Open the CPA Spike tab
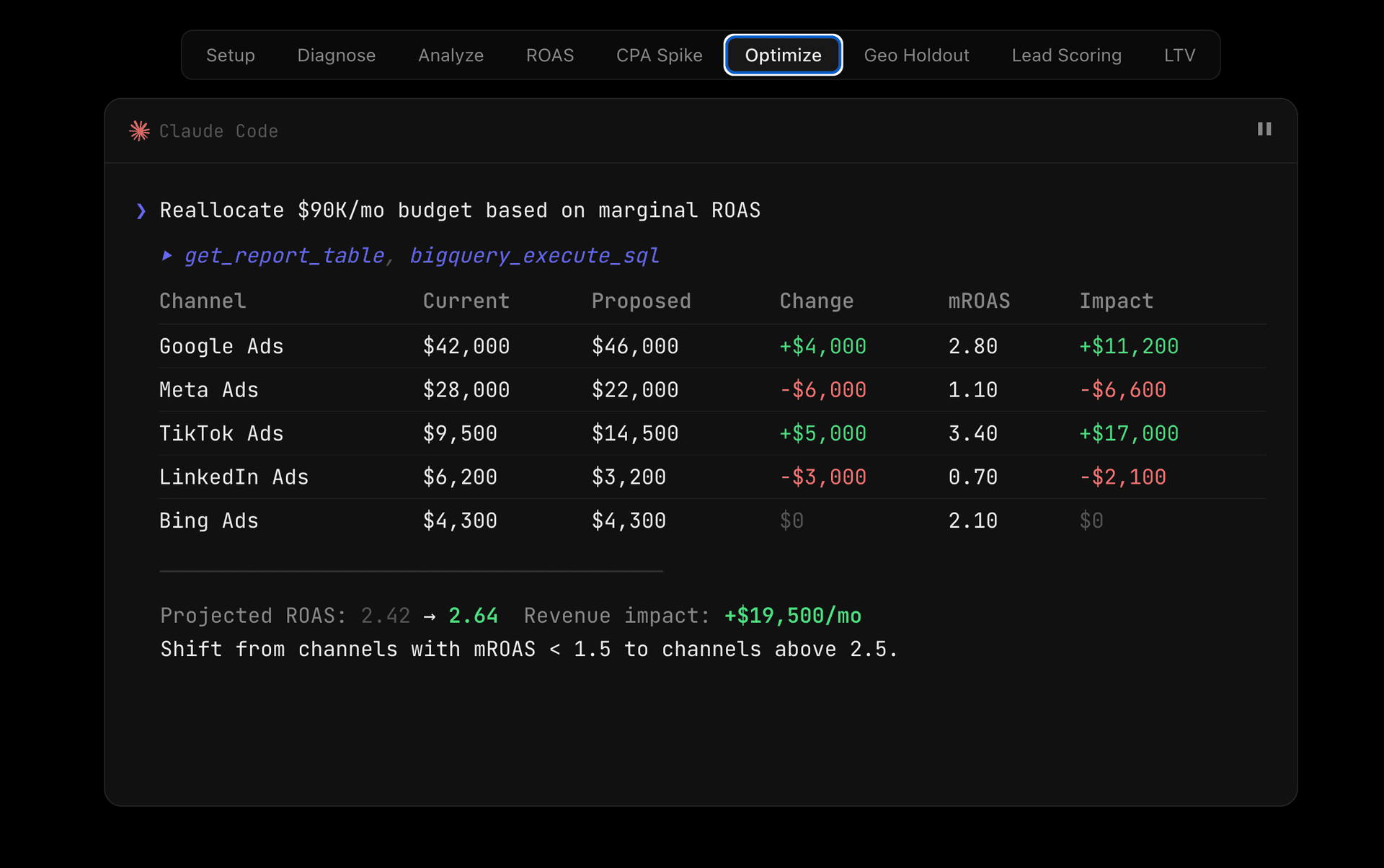 click(x=659, y=55)
